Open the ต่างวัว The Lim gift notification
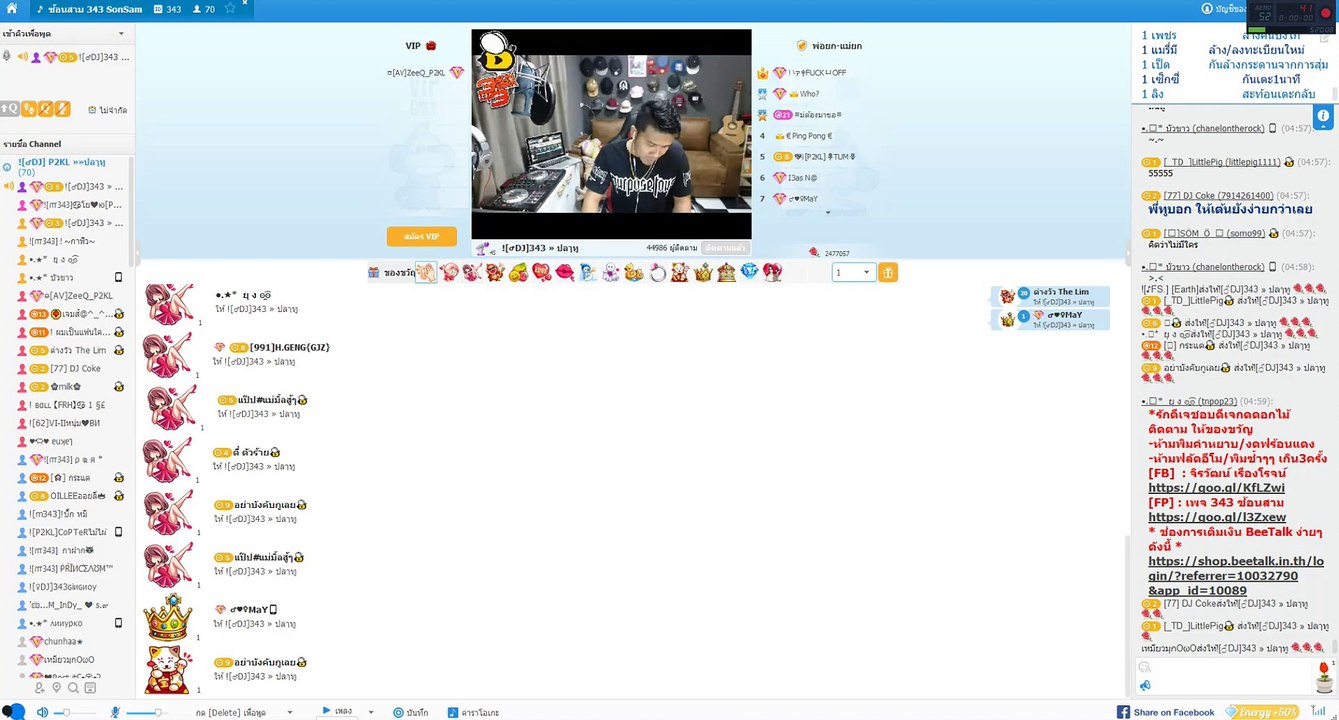1339x720 pixels. 1050,296
